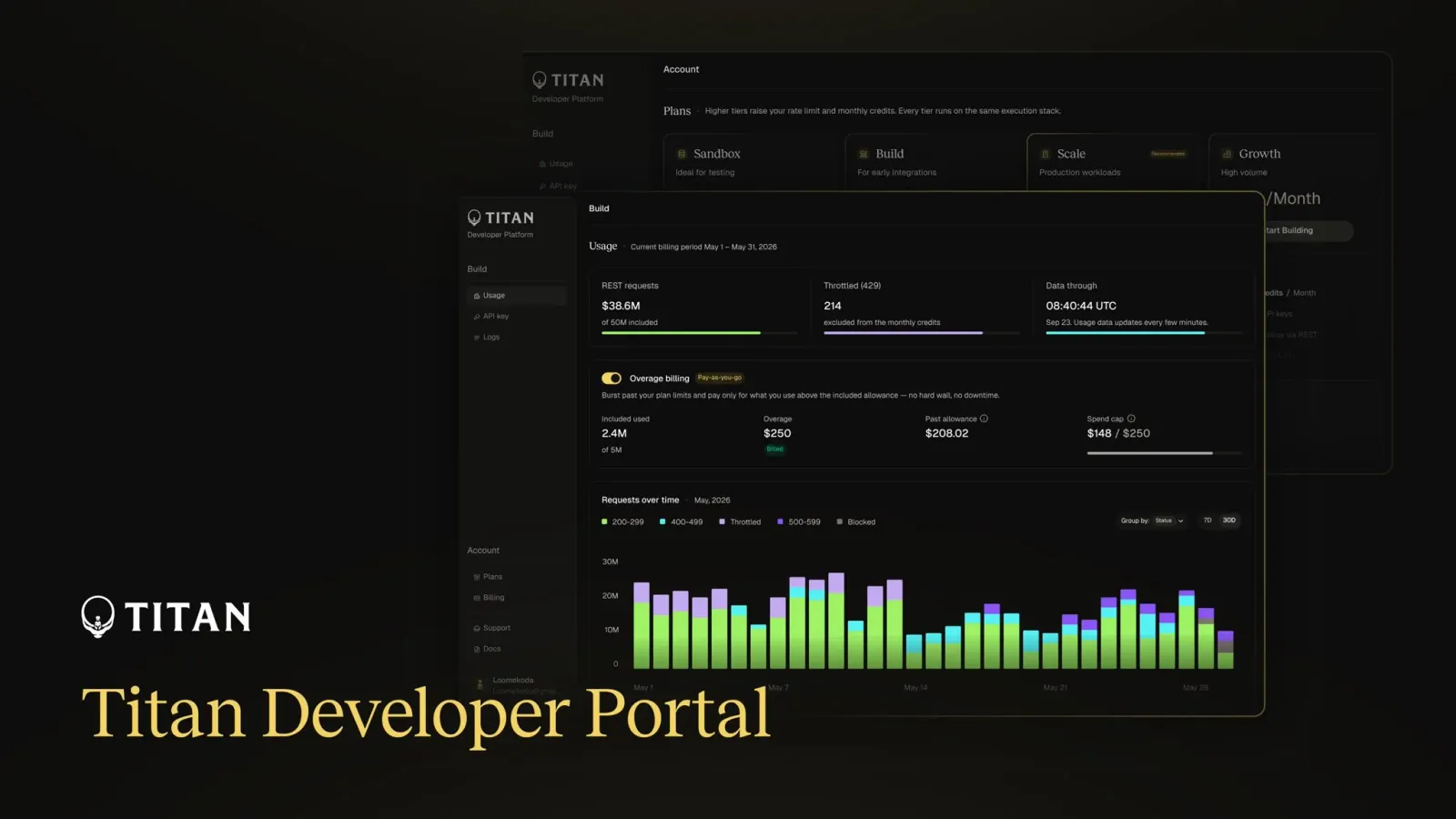Switch the chart to the 7D range
This screenshot has width=1456, height=819.
(x=1208, y=521)
